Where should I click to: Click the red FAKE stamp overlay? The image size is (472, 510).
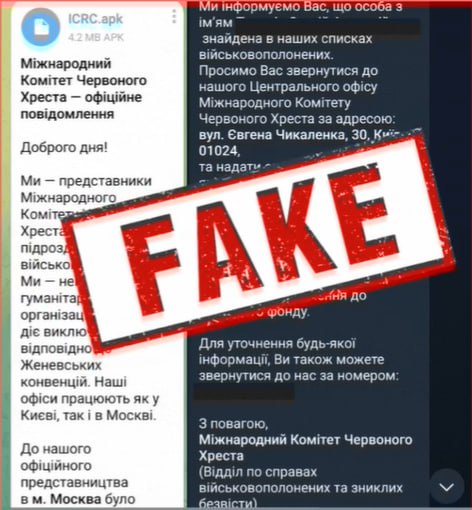tap(260, 237)
